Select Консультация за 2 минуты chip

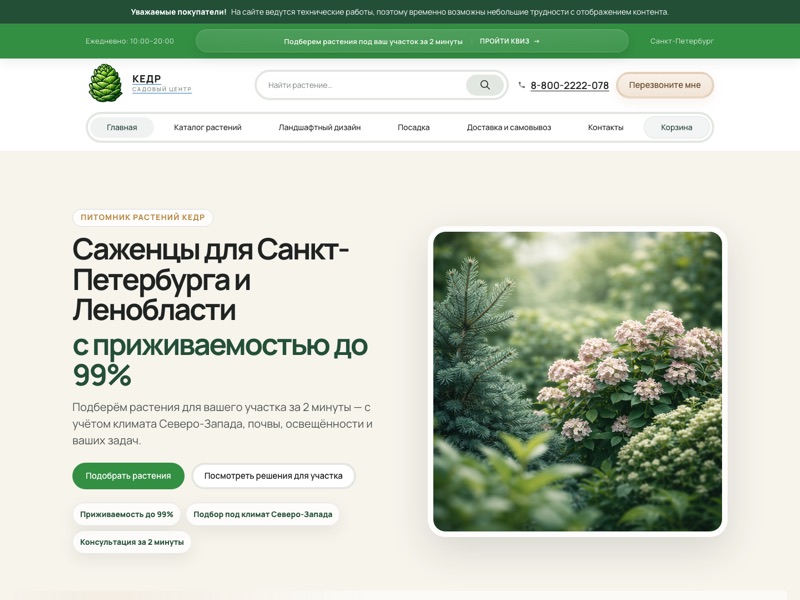coord(132,542)
